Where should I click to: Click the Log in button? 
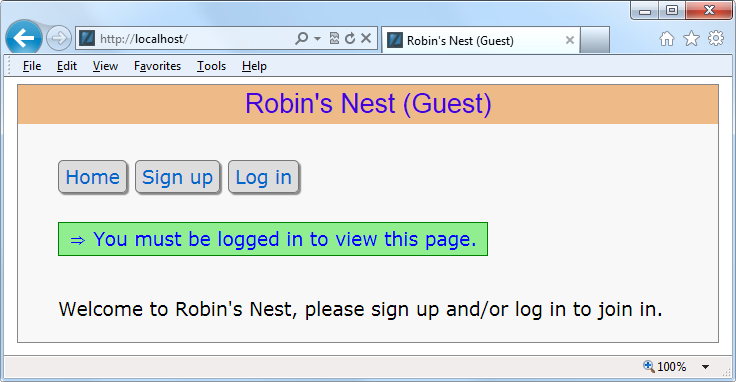(263, 177)
